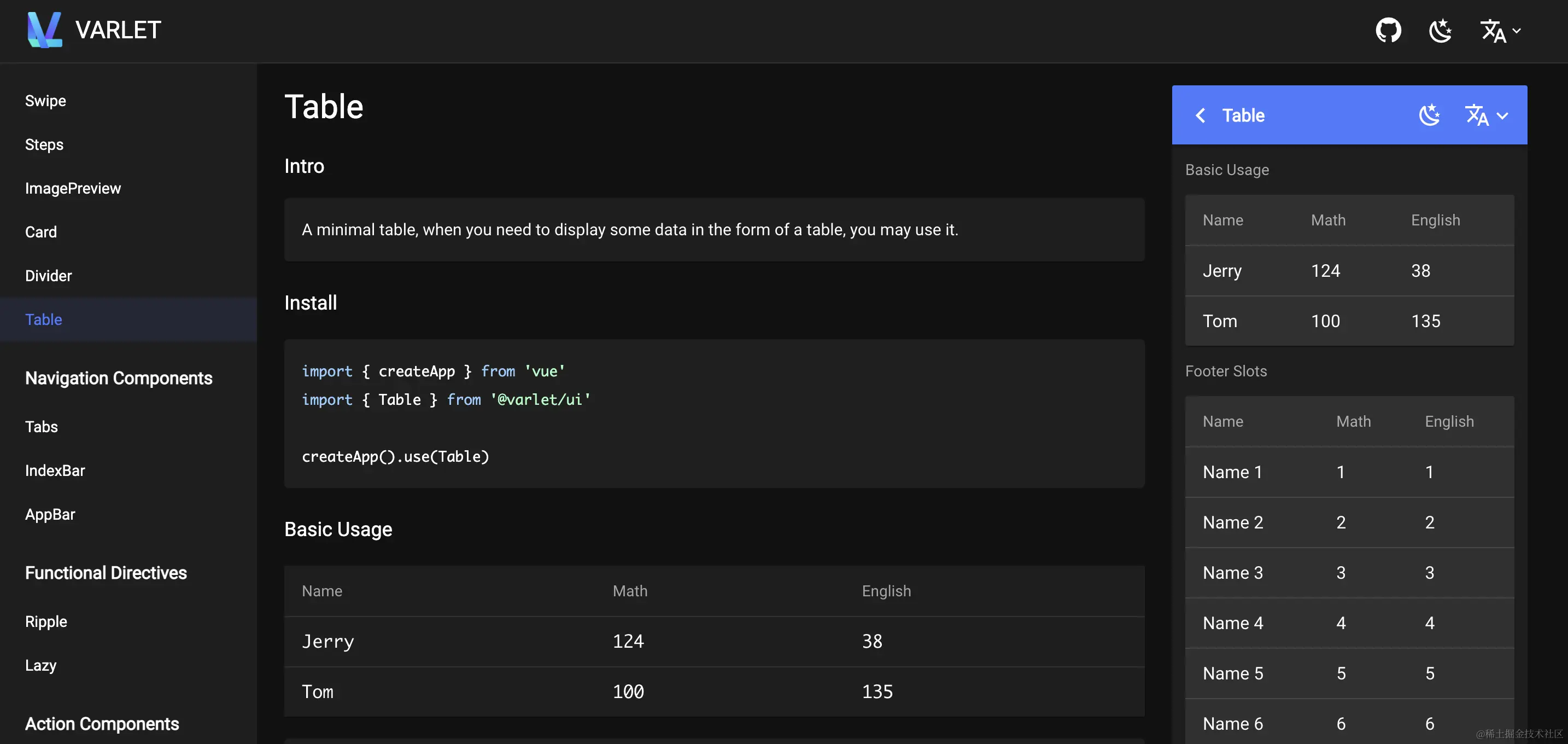The height and width of the screenshot is (744, 1568).
Task: Open the Tabs component page
Action: (42, 427)
